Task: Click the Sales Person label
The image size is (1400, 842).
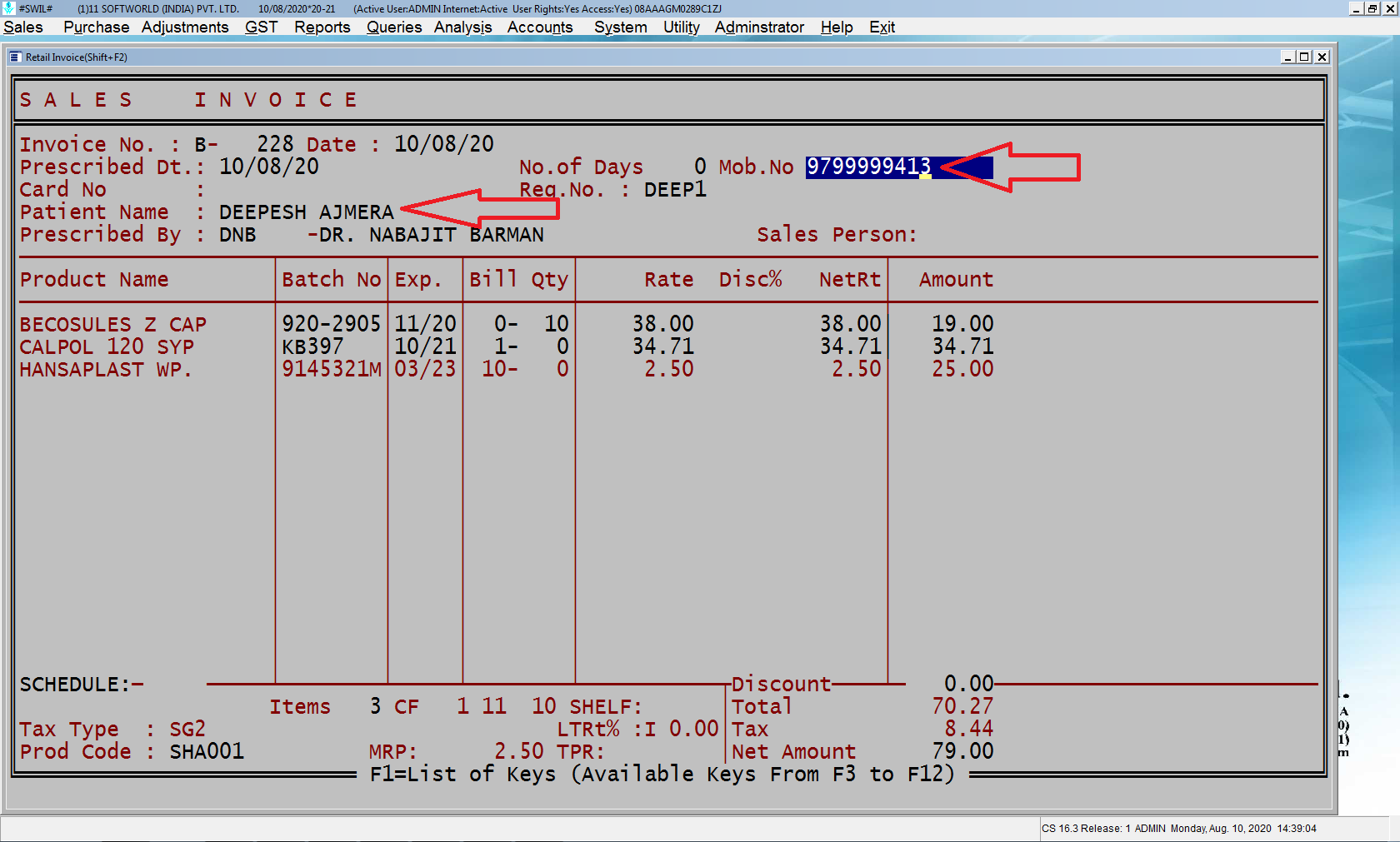Action: tap(836, 235)
